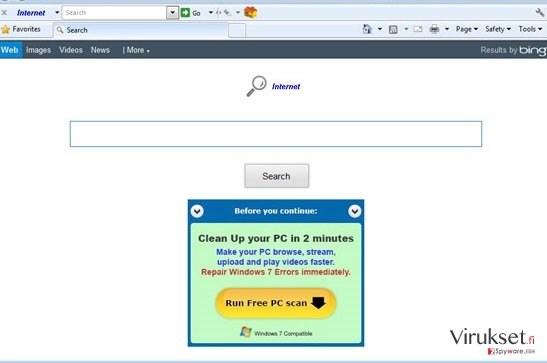Go to the Home page icon
The width and height of the screenshot is (547, 363).
tap(367, 29)
